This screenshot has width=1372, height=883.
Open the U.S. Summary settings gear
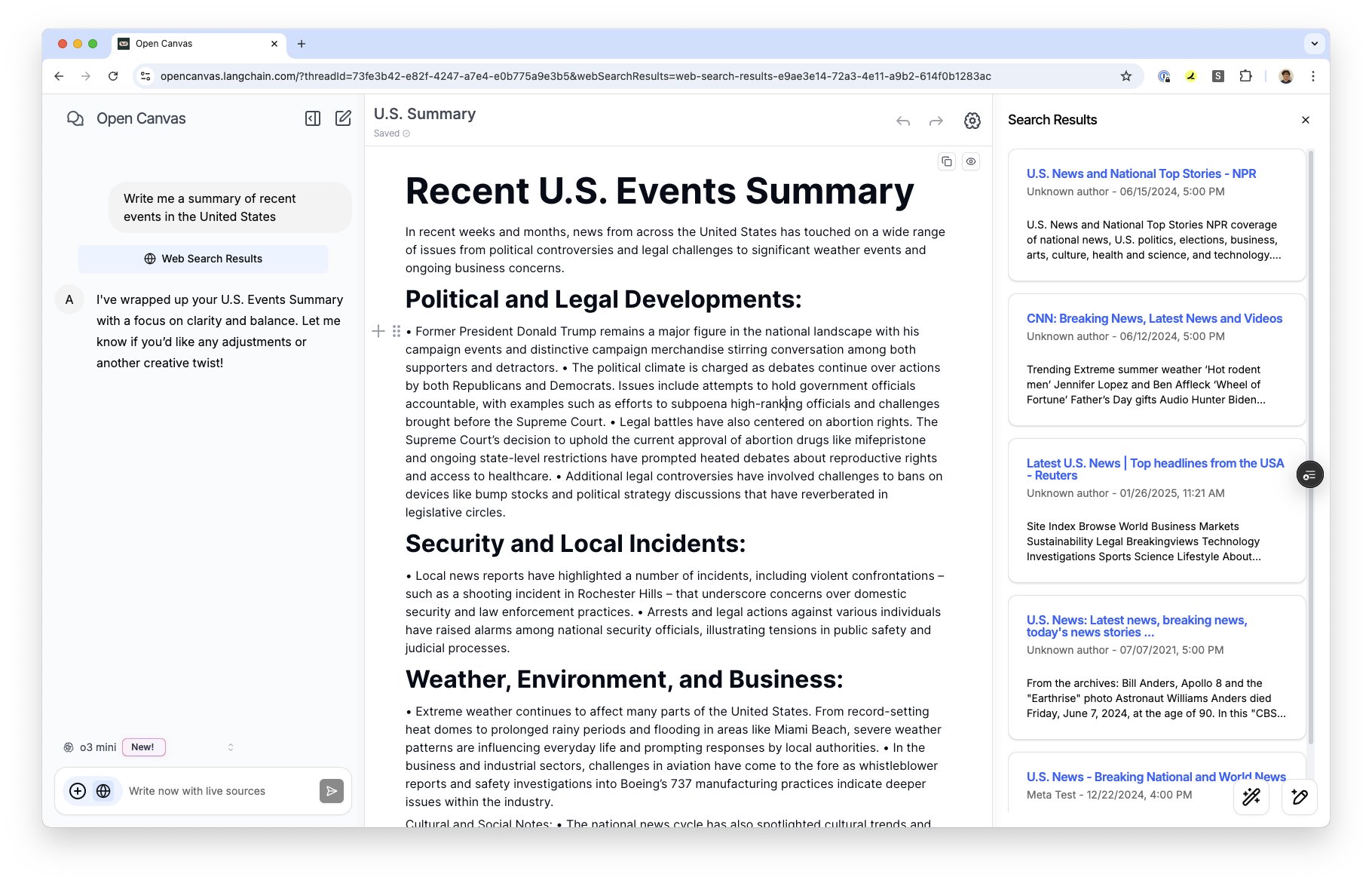(x=972, y=121)
